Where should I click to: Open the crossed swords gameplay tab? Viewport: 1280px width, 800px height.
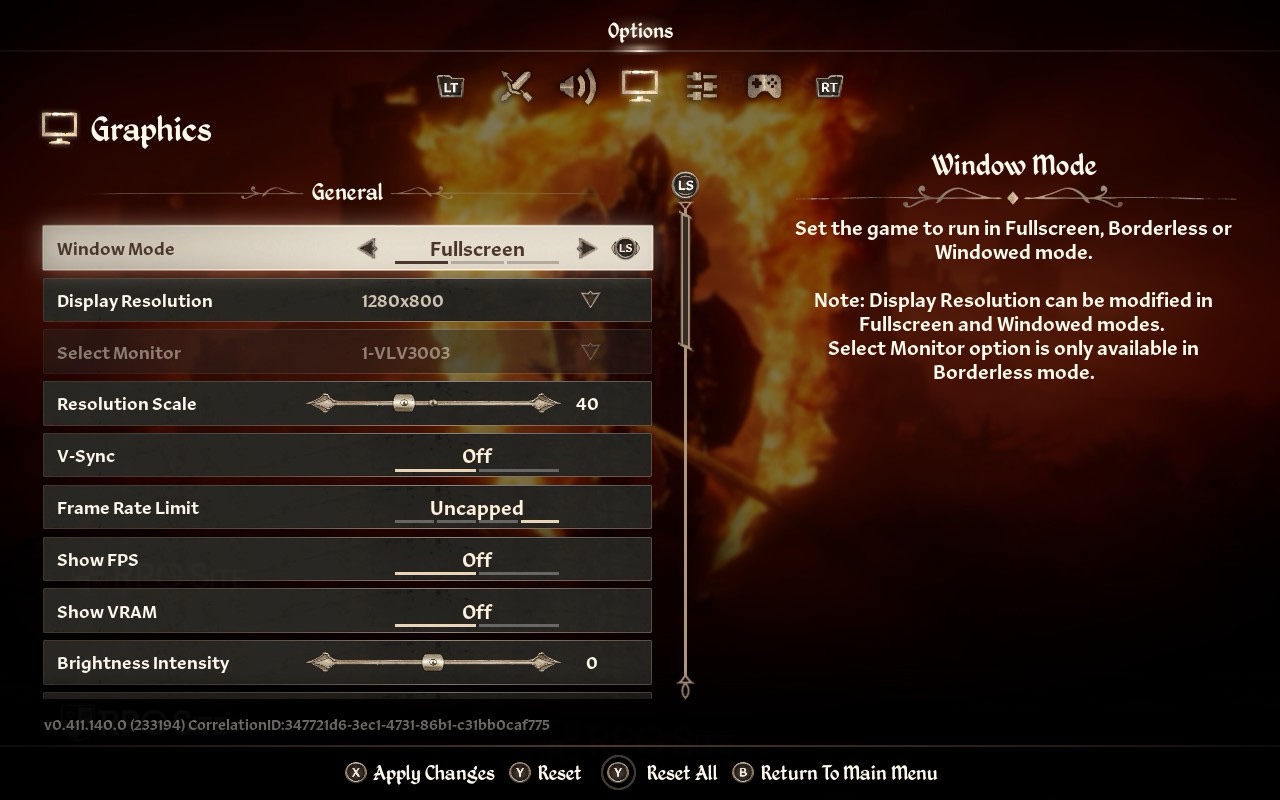(516, 87)
